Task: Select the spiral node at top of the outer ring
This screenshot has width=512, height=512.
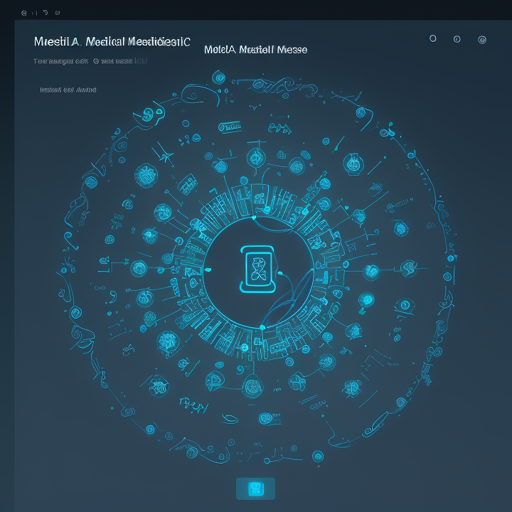Action: click(219, 78)
